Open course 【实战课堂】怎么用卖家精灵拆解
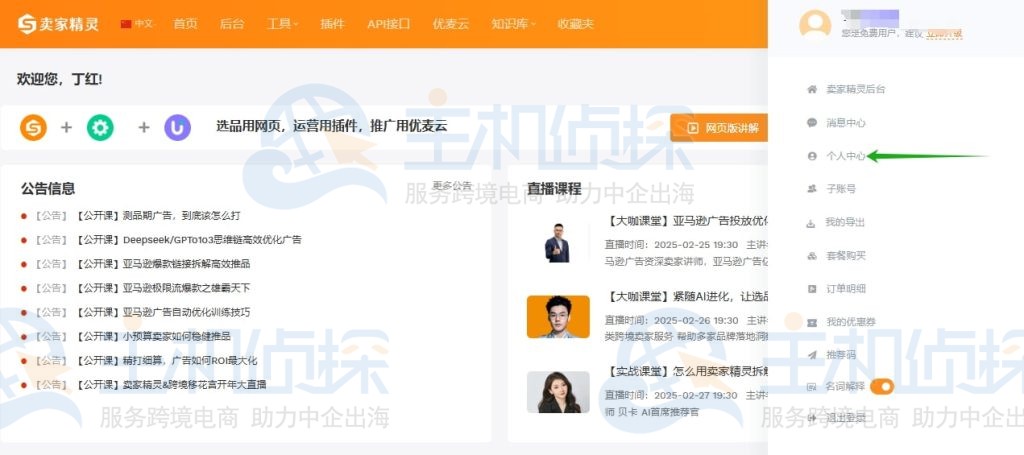This screenshot has width=1024, height=455. 687,372
